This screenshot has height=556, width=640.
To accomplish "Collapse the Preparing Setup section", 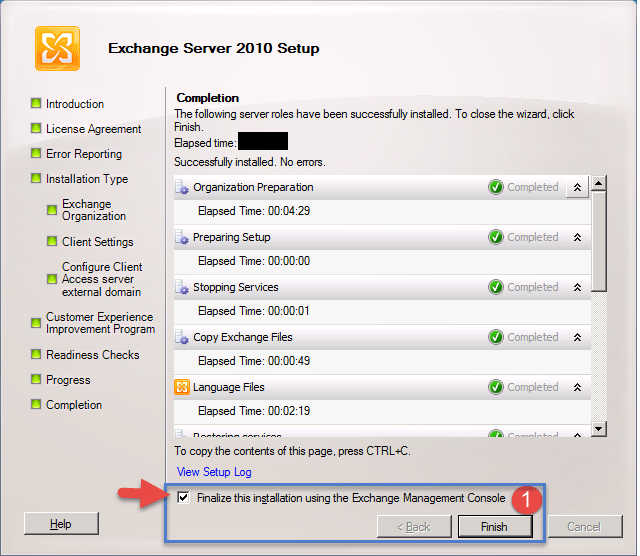I will click(x=577, y=237).
